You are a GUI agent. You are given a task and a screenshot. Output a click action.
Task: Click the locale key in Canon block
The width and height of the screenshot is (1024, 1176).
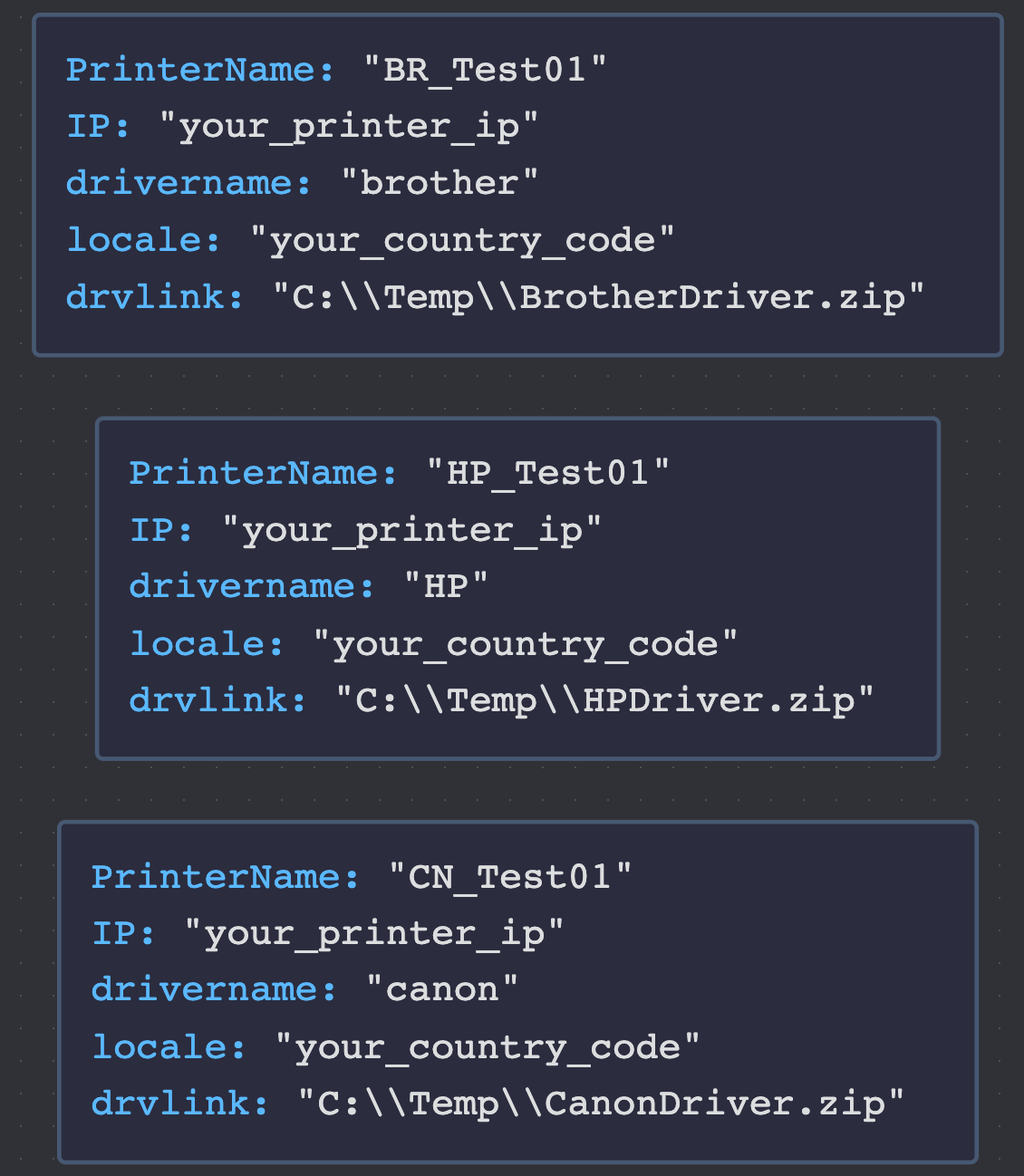pyautogui.click(x=169, y=1047)
